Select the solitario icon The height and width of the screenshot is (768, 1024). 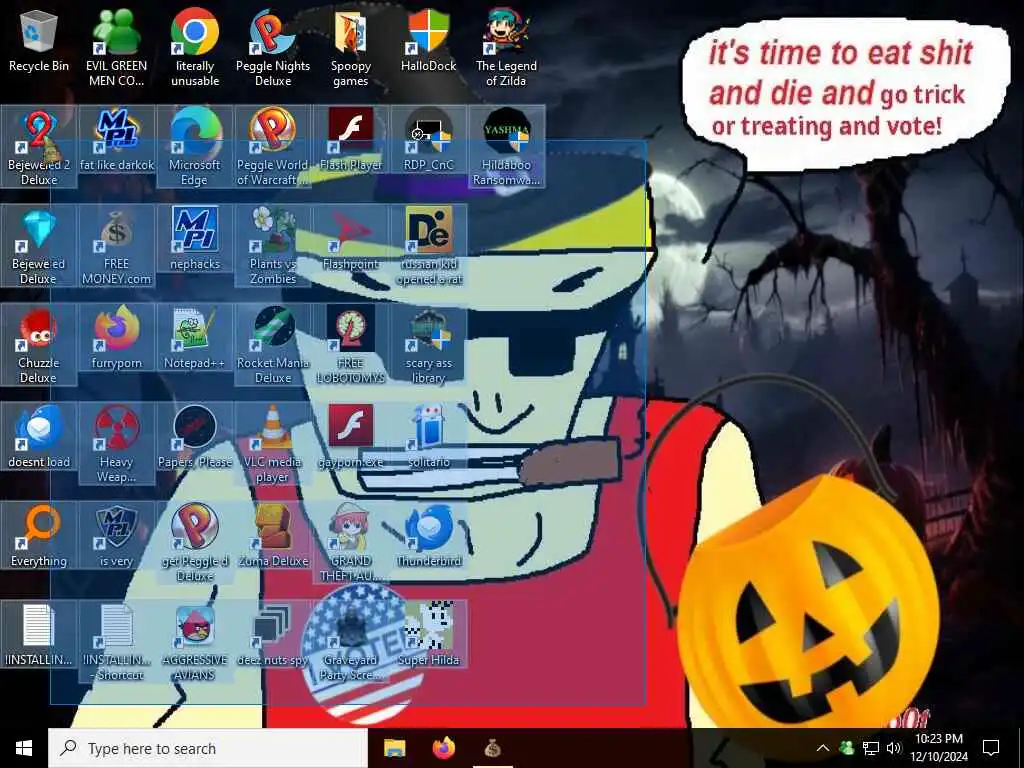[x=428, y=438]
